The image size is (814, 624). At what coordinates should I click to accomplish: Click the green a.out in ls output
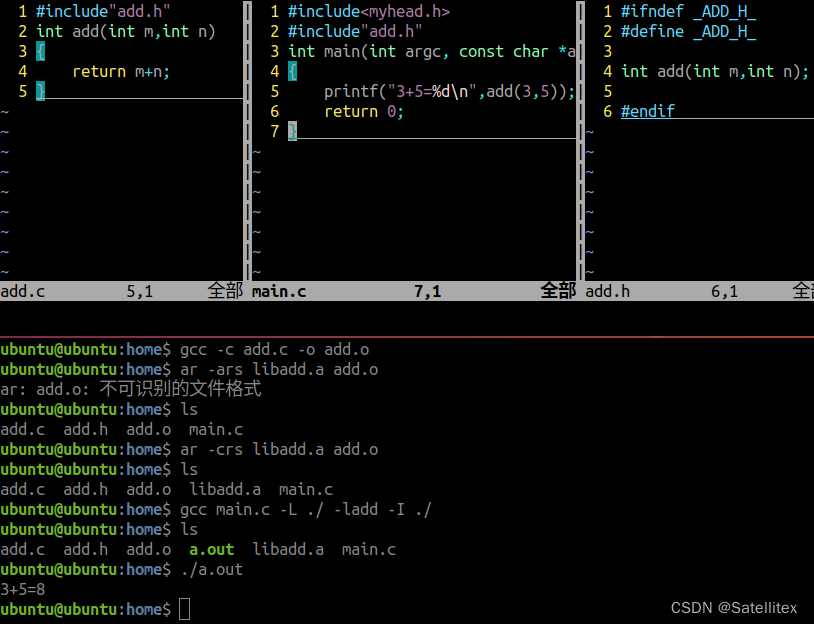click(x=212, y=549)
